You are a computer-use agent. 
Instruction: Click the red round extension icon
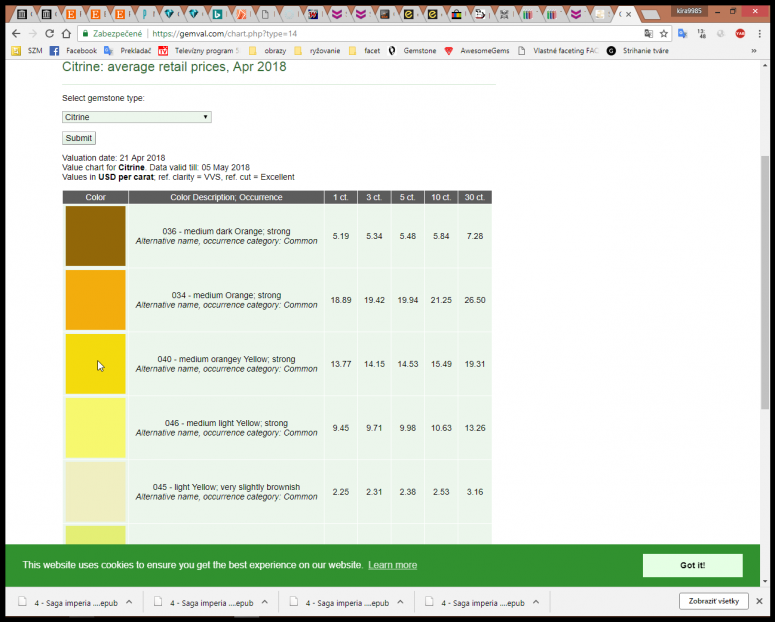pyautogui.click(x=740, y=34)
